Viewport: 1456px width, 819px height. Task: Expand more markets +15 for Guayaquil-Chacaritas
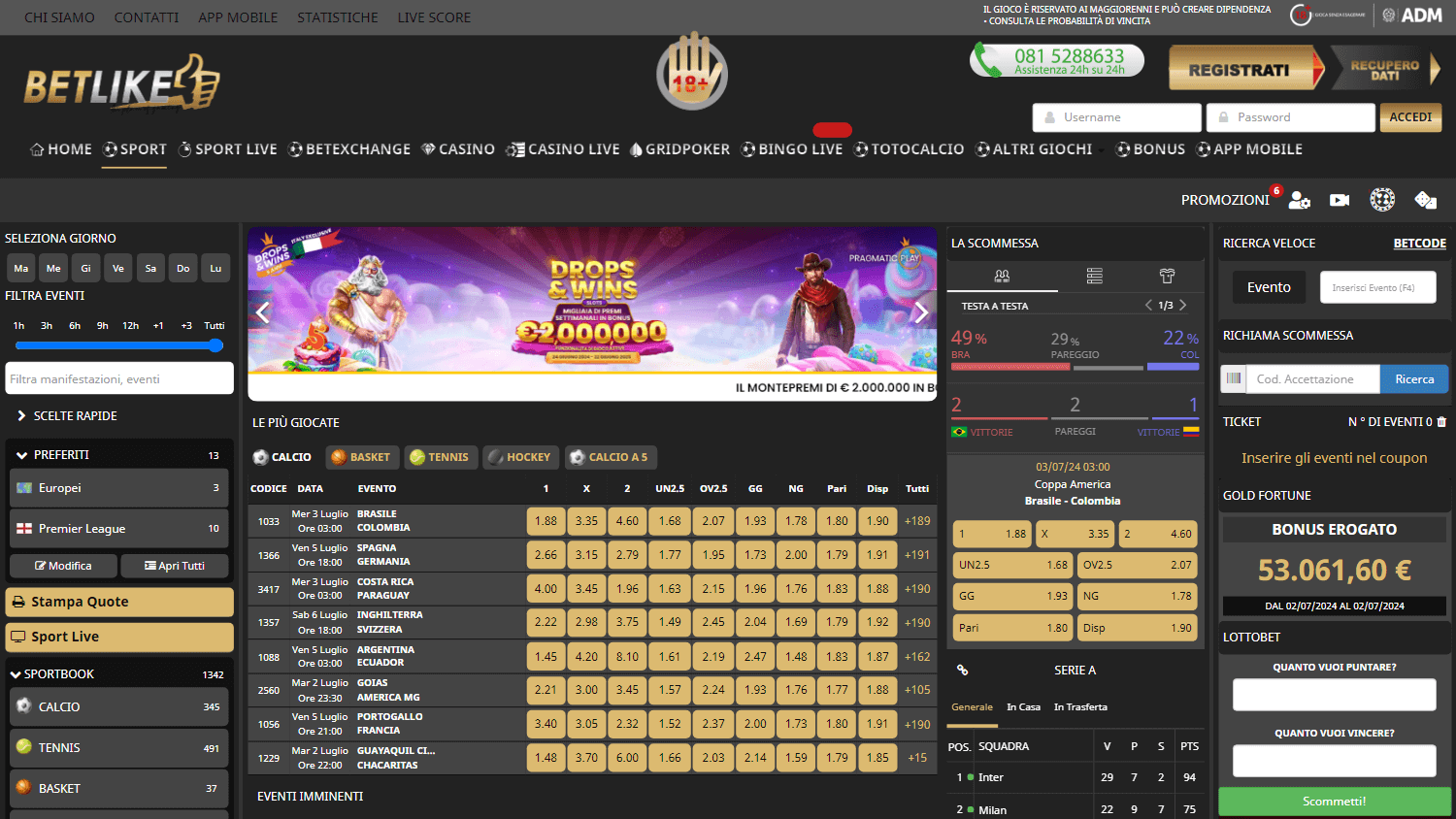click(x=917, y=758)
